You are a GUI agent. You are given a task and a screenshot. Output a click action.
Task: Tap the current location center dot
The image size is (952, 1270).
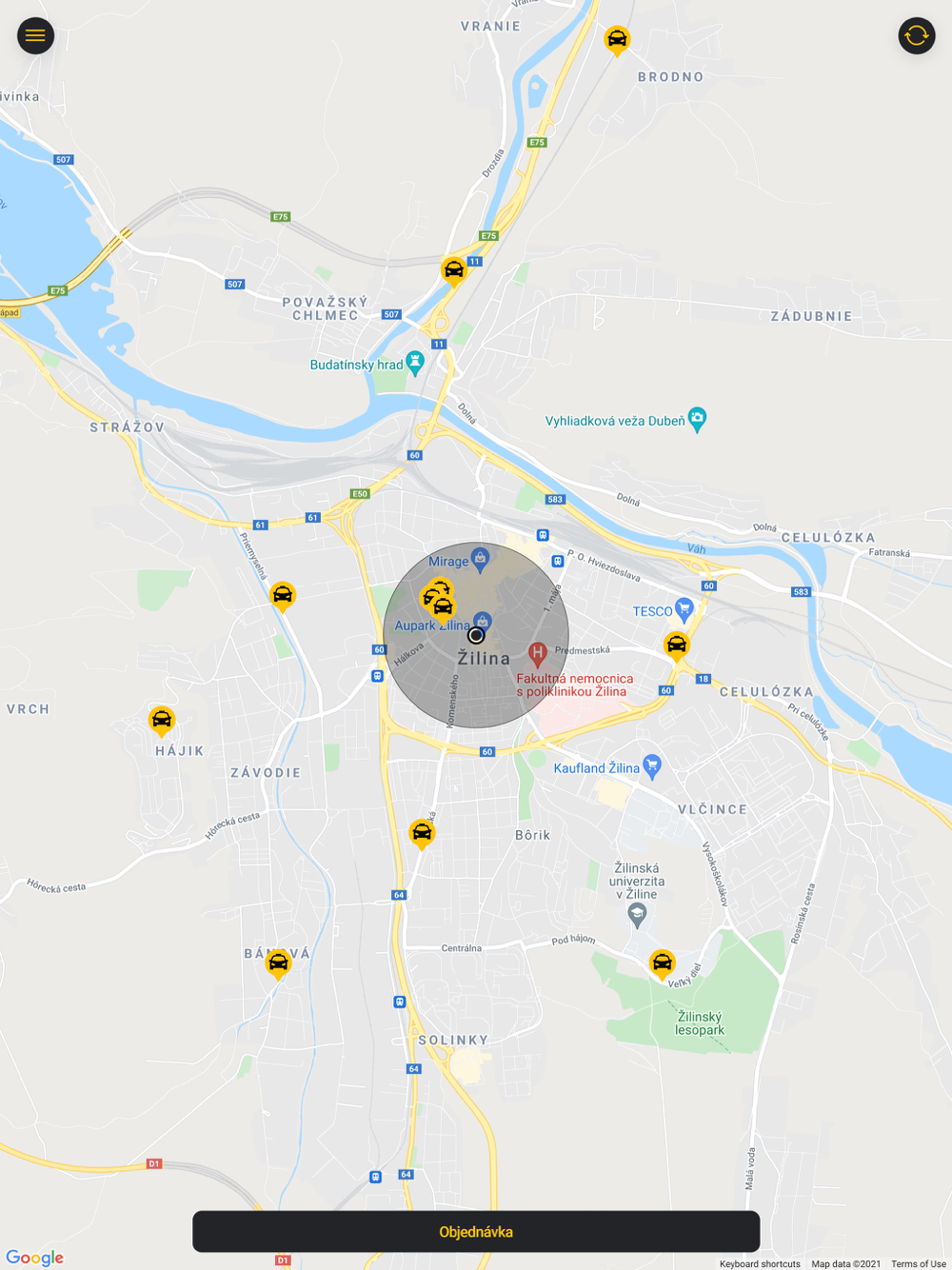[476, 635]
